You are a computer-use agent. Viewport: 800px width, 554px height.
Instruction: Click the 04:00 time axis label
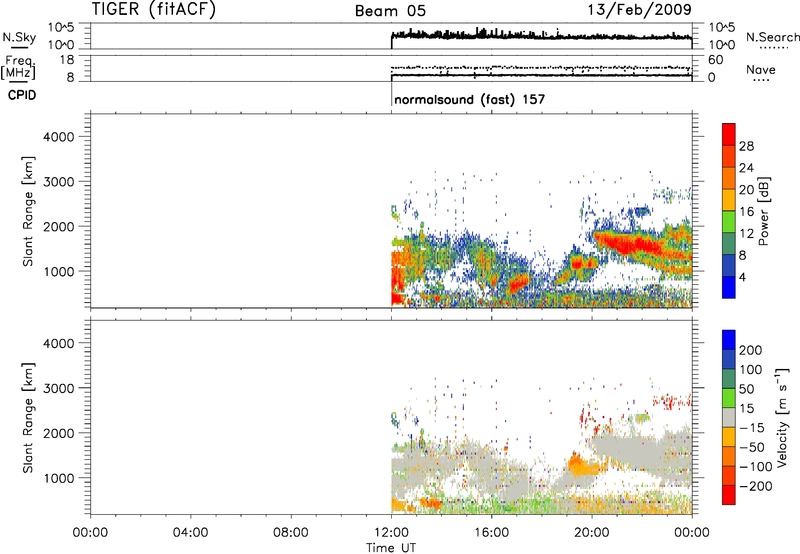pos(190,533)
